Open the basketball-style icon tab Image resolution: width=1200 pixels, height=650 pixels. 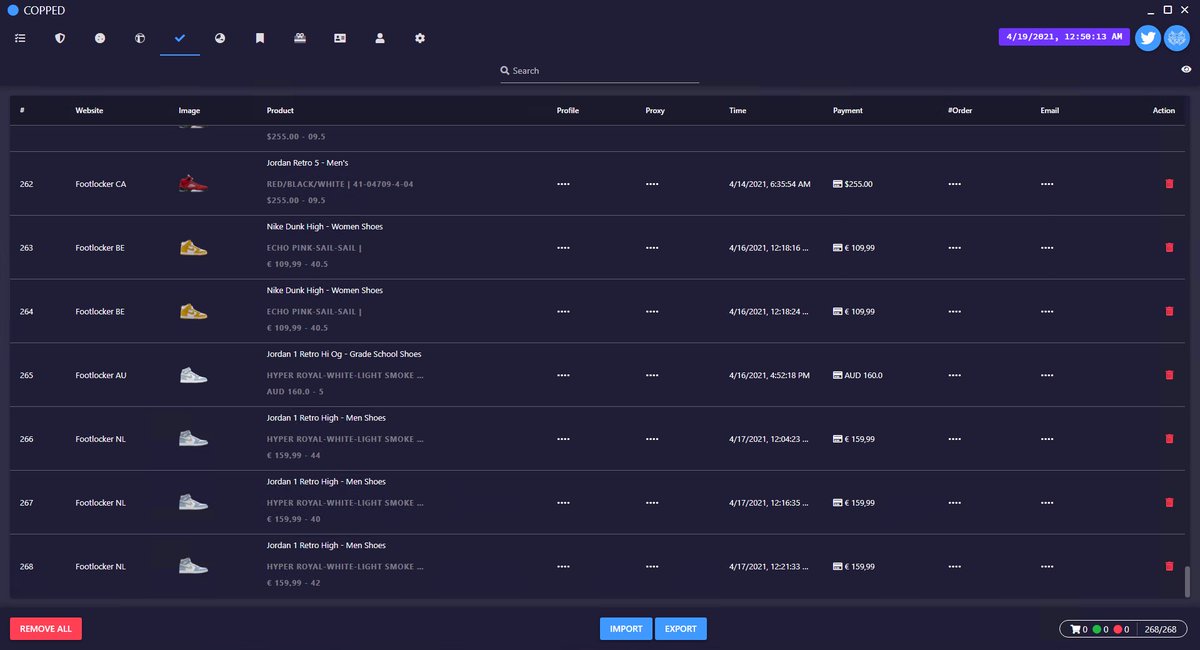[140, 38]
